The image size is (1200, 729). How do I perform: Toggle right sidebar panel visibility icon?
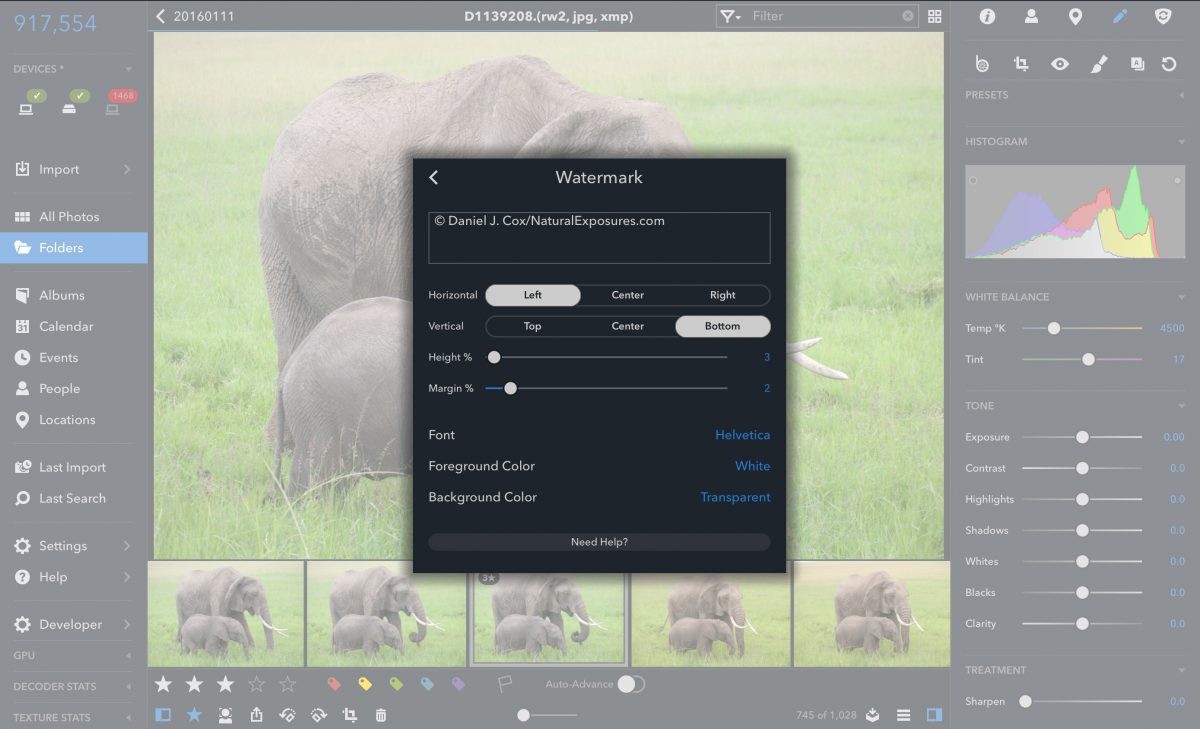[935, 715]
